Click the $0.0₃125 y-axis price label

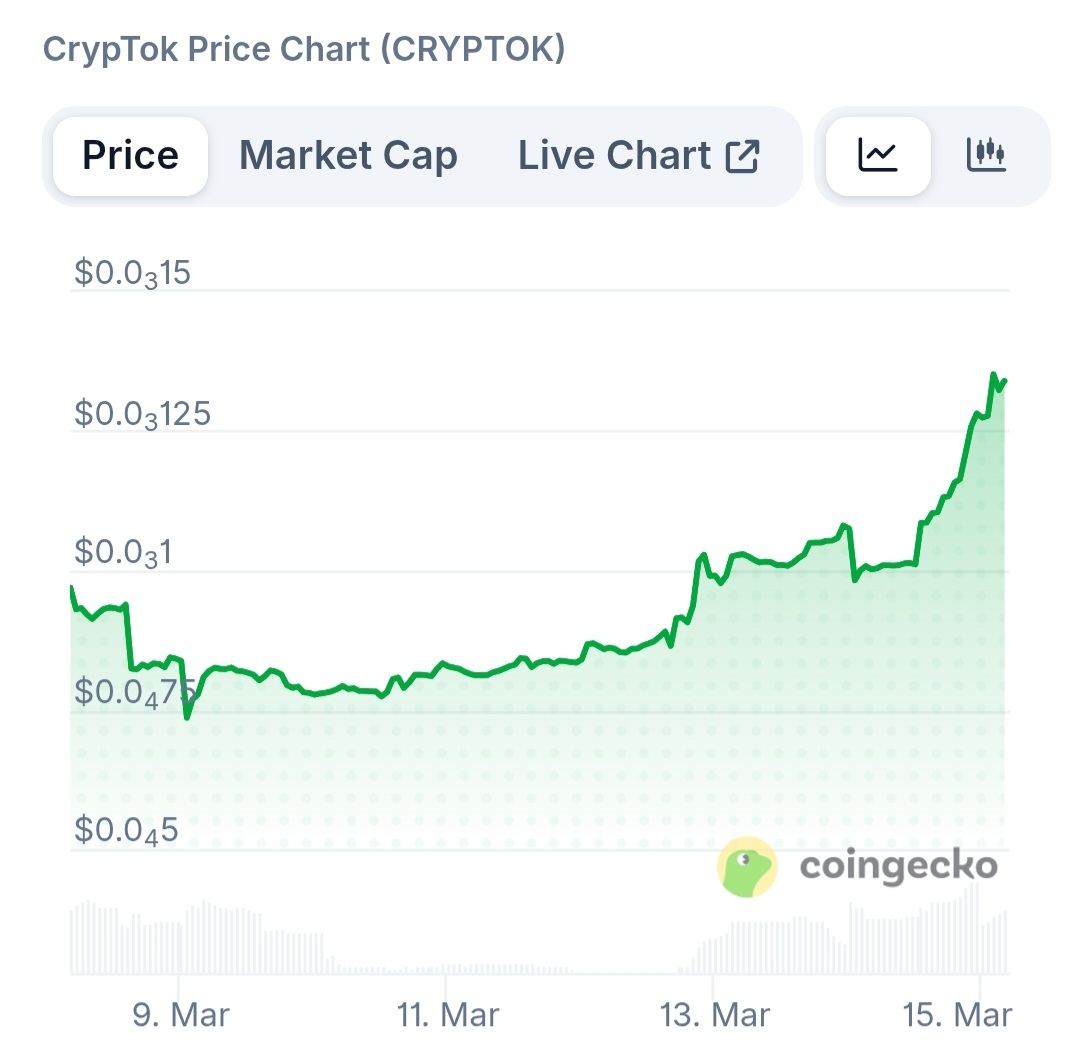pyautogui.click(x=143, y=413)
